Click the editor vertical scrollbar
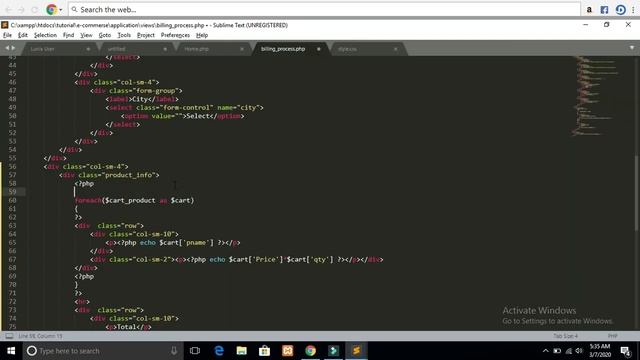 click(637, 193)
